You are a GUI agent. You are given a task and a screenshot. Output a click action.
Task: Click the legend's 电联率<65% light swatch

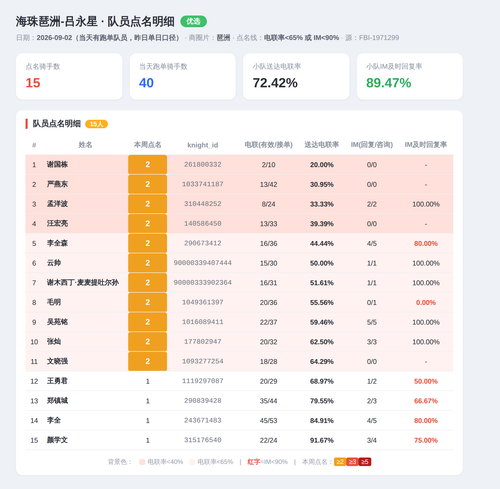pos(192,462)
